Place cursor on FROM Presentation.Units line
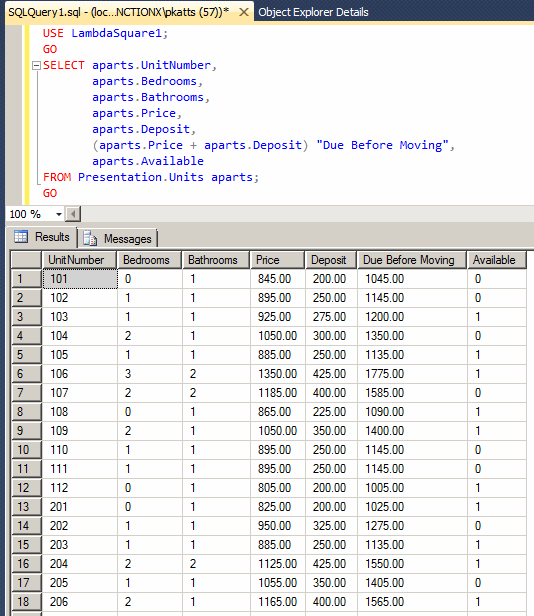 click(x=151, y=177)
